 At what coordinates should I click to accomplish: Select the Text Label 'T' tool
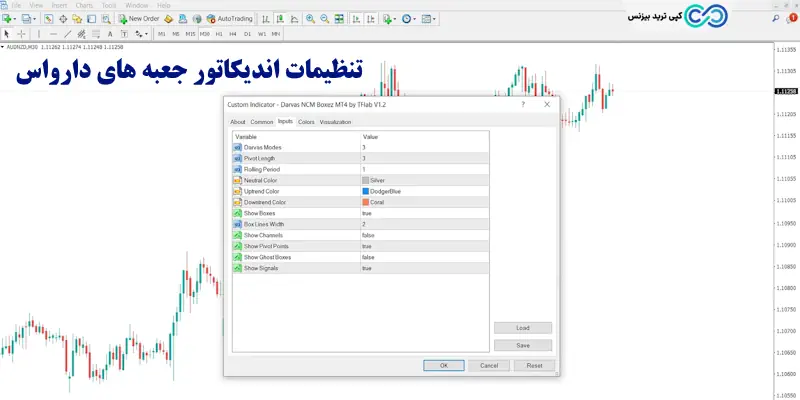coord(124,34)
